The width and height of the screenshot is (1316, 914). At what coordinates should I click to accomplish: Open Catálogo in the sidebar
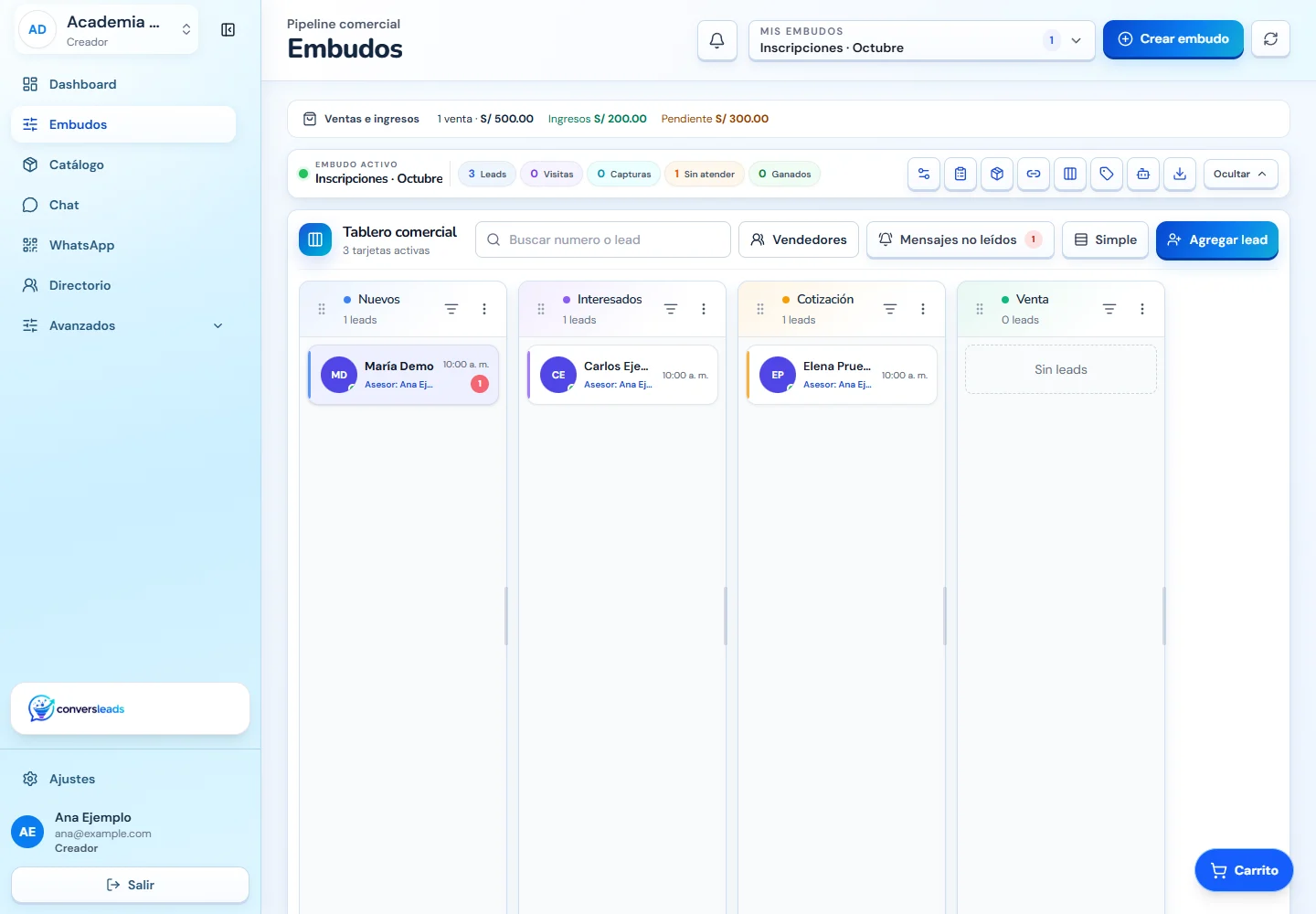tap(123, 165)
